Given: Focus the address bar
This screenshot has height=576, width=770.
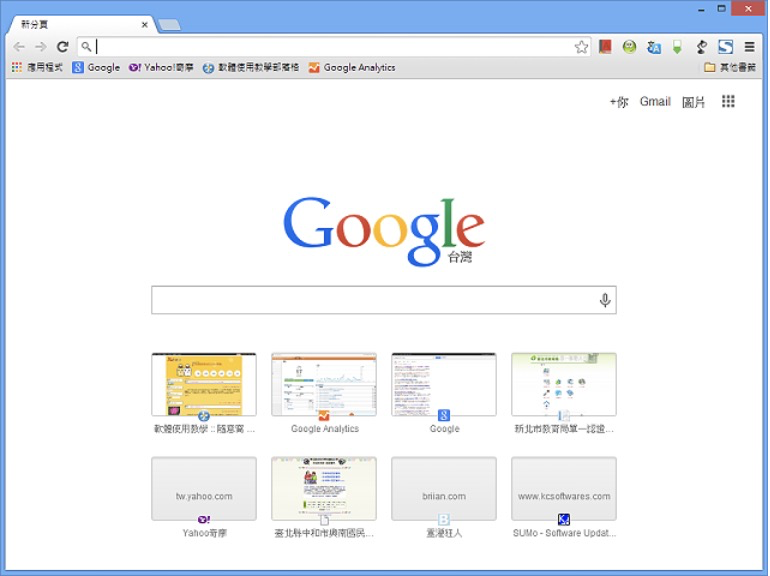Looking at the screenshot, I should pos(334,47).
